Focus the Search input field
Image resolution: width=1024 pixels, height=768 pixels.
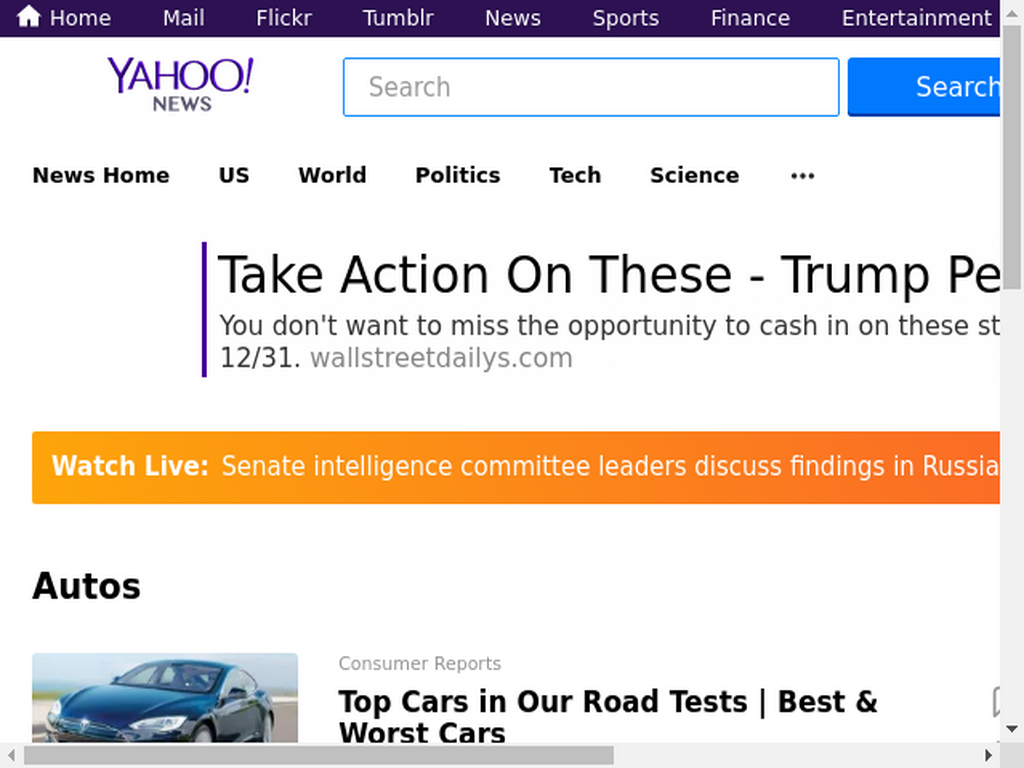click(x=591, y=87)
